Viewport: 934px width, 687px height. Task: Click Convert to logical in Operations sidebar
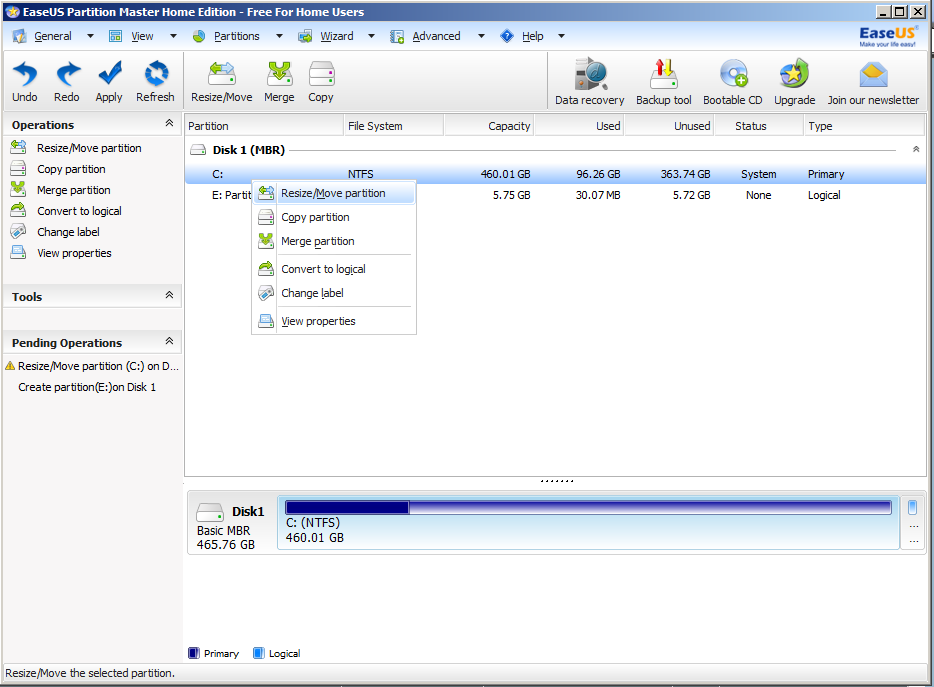tap(79, 211)
